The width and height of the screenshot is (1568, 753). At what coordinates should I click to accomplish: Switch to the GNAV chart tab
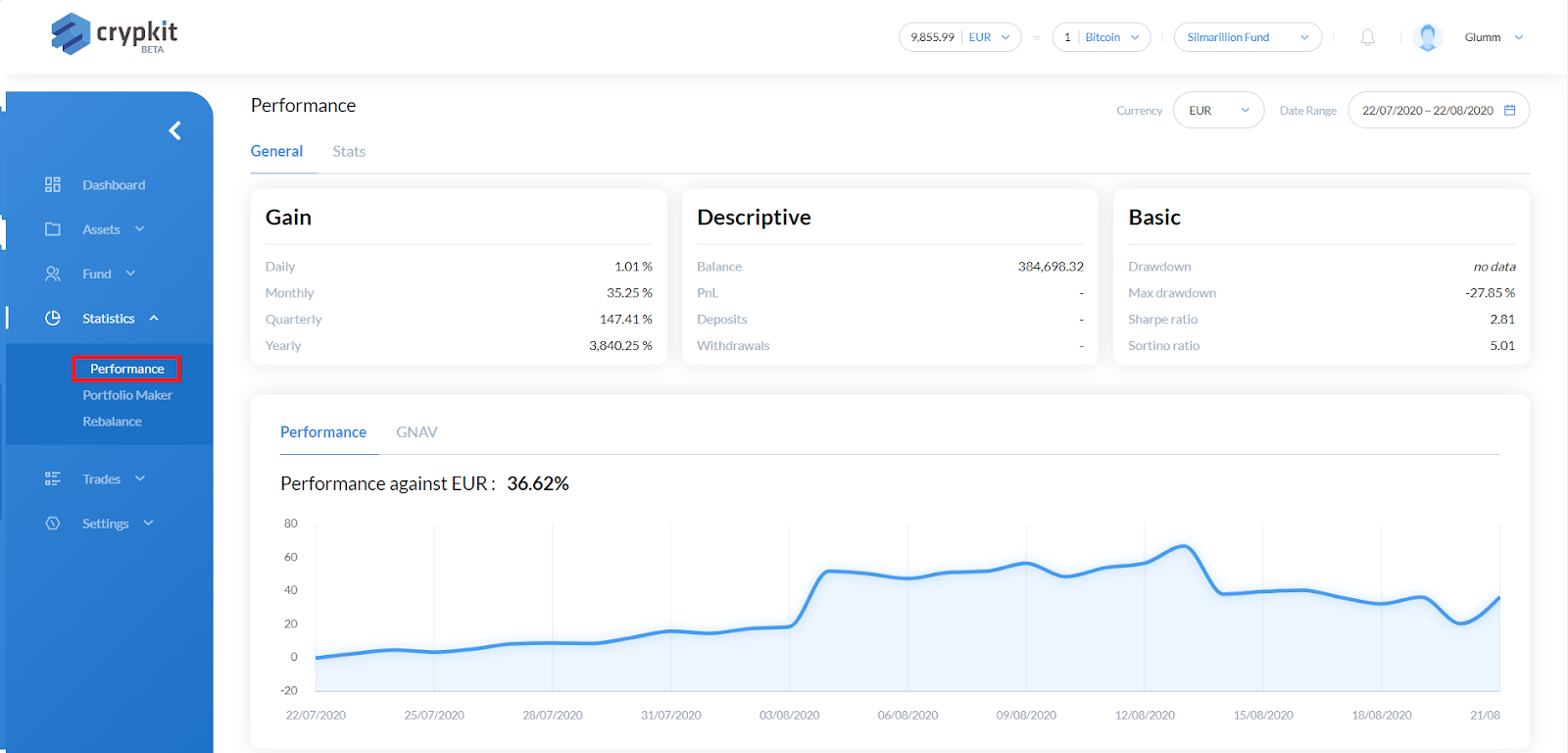[x=416, y=431]
